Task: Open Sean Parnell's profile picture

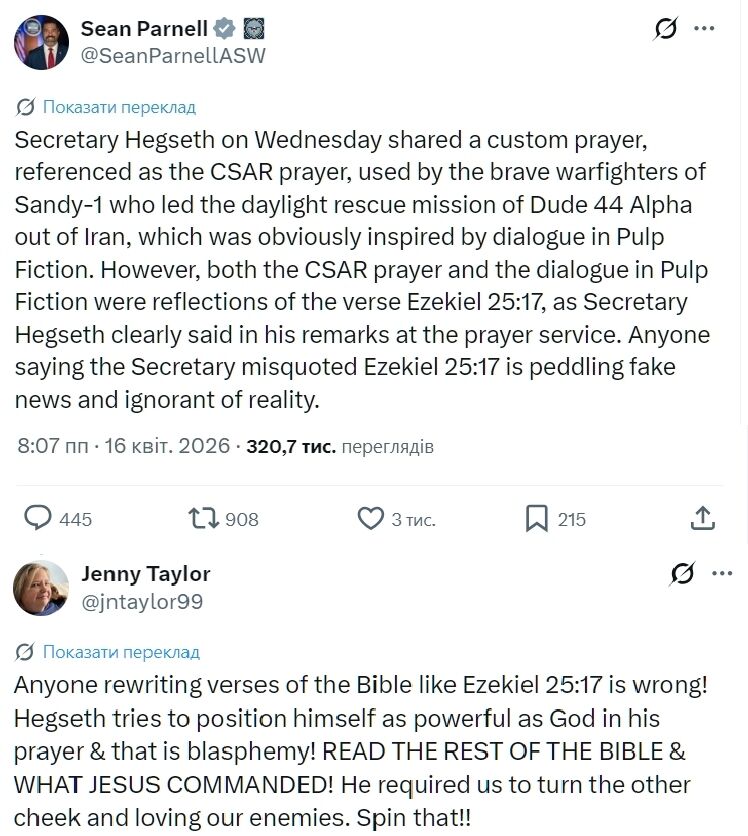Action: (x=41, y=42)
